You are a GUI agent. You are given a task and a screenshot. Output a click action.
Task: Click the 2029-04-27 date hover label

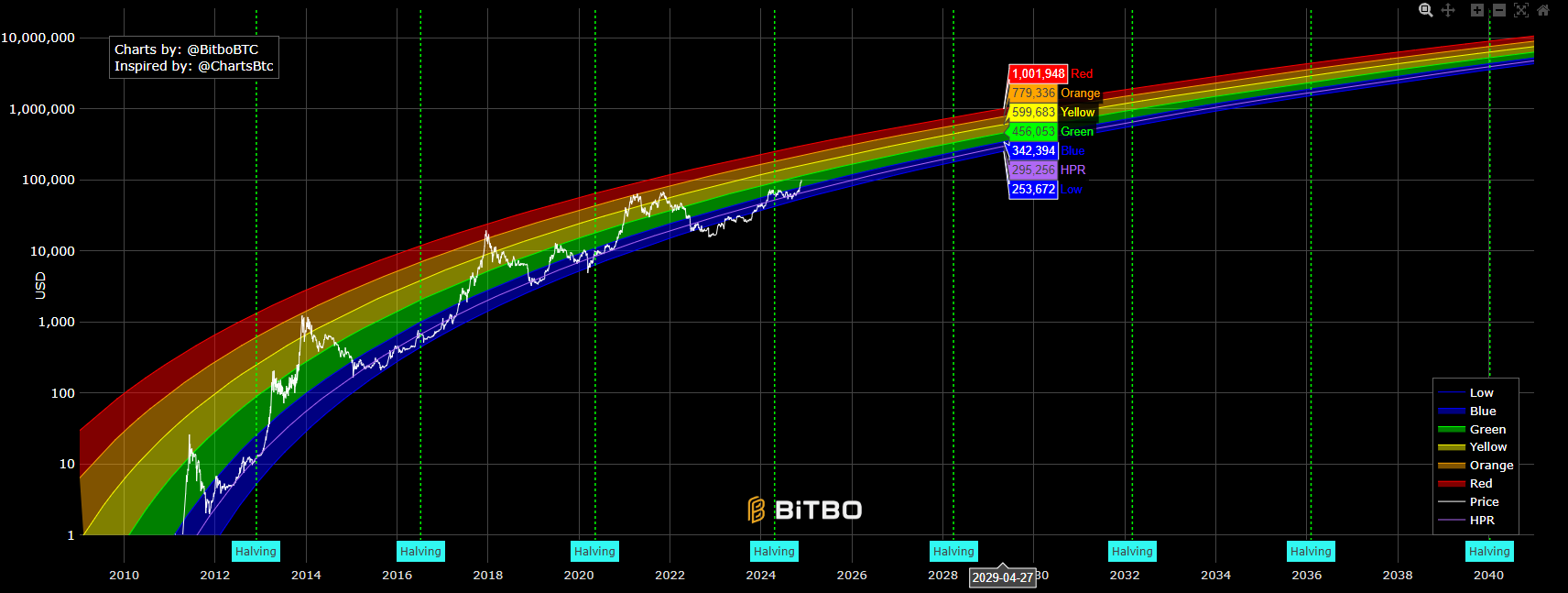click(x=1003, y=577)
